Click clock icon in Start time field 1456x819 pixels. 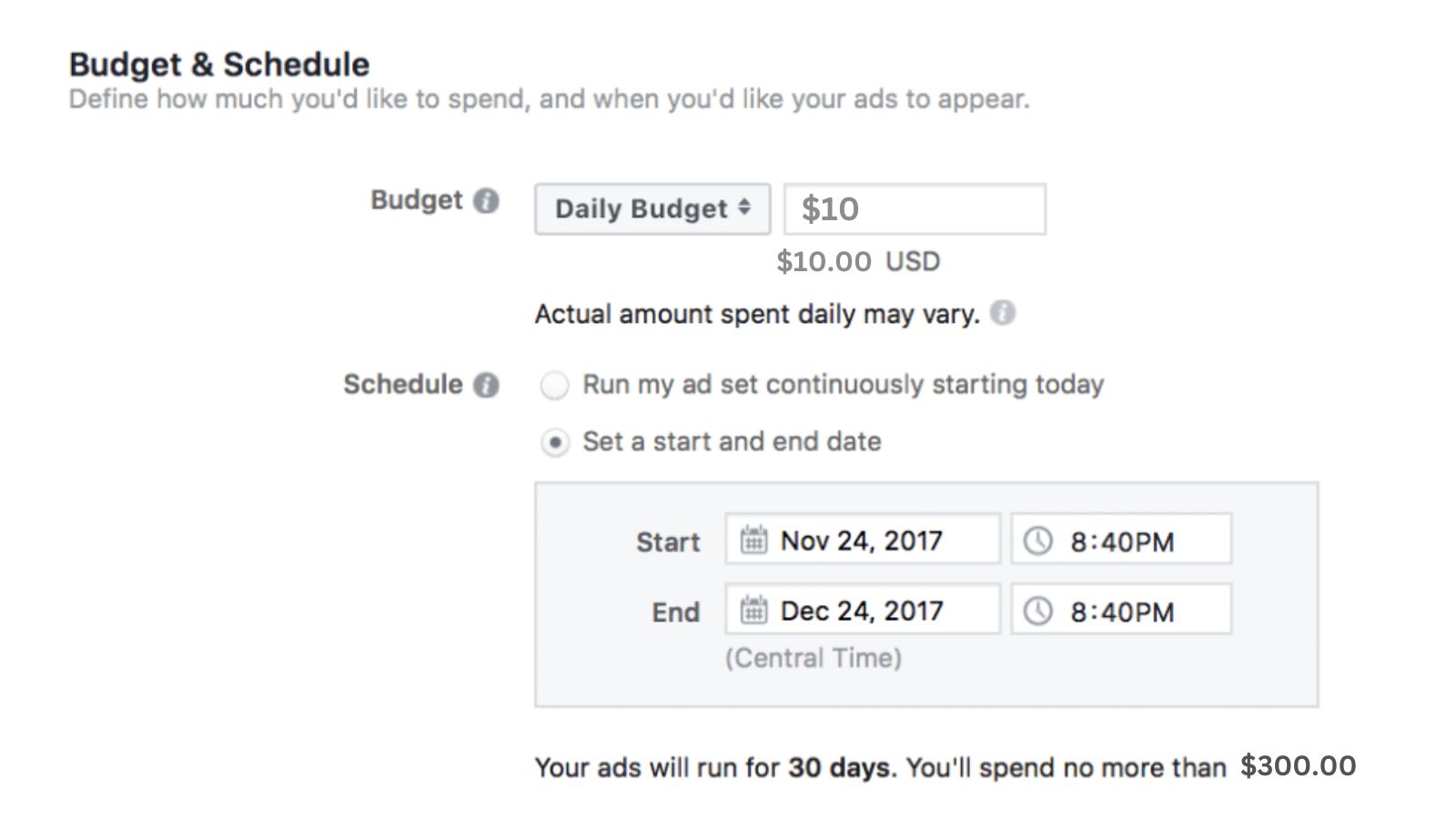tap(1037, 541)
